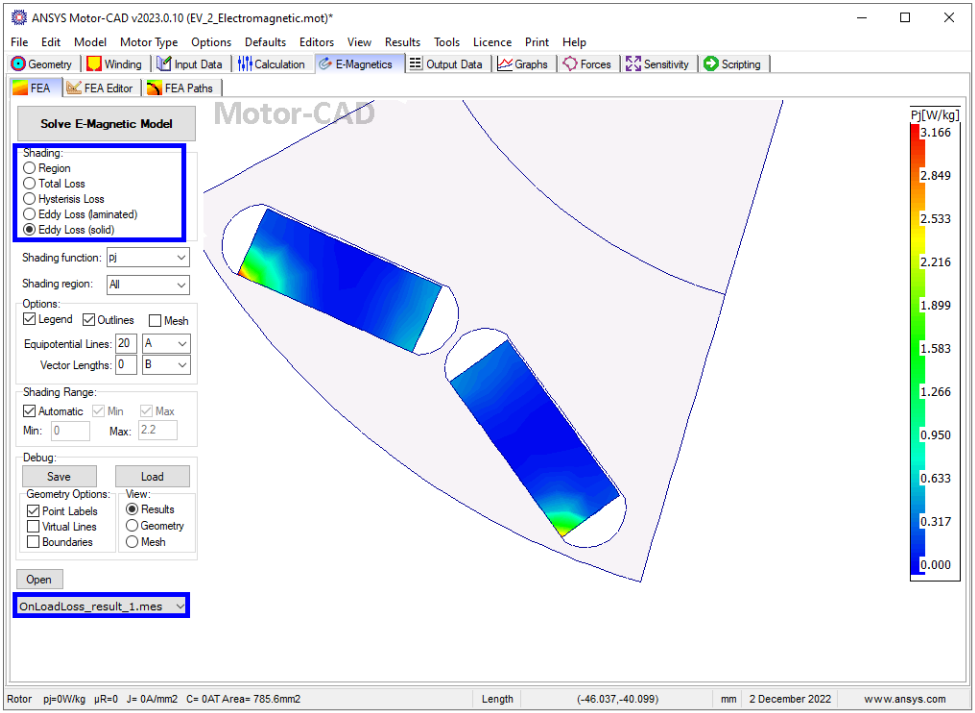Click www.ansys.com in status bar
This screenshot has width=975, height=713.
[x=904, y=699]
